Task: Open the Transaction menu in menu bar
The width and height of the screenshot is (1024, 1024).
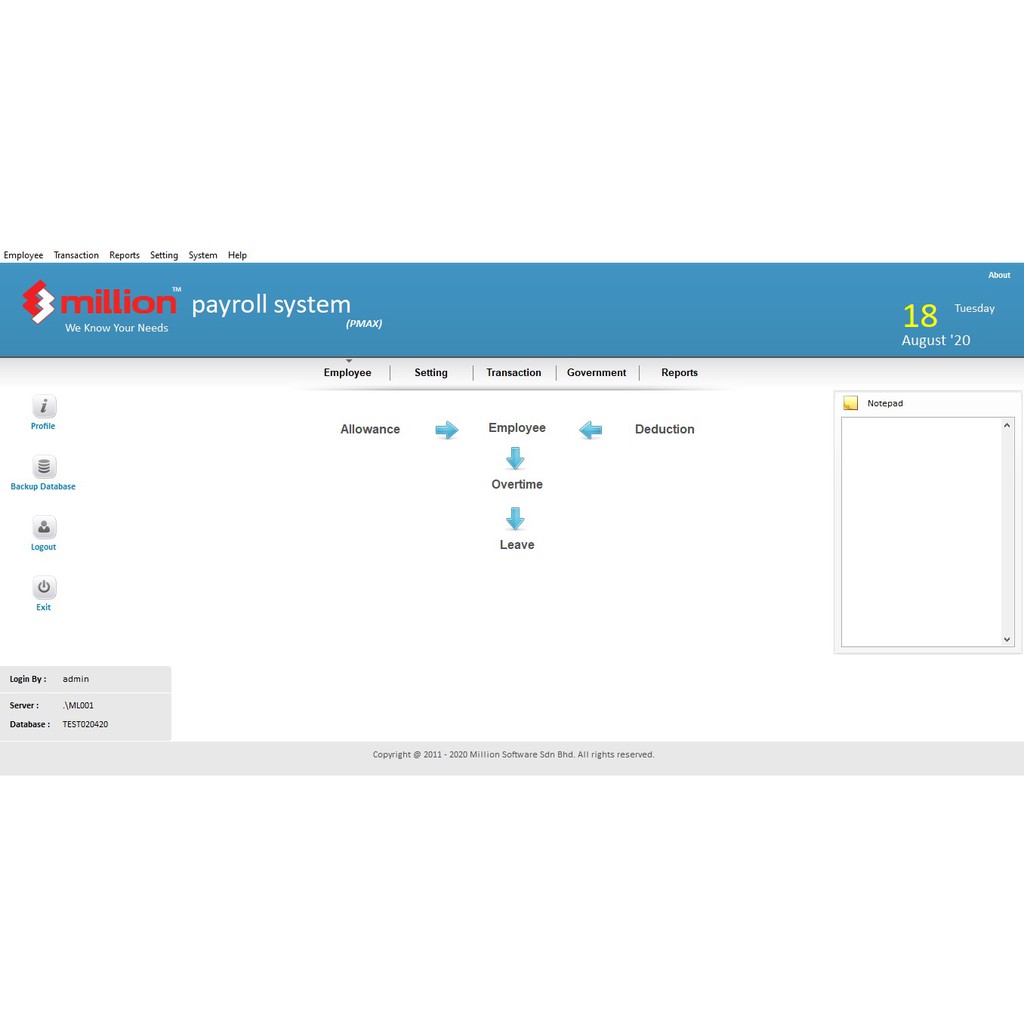Action: [76, 255]
